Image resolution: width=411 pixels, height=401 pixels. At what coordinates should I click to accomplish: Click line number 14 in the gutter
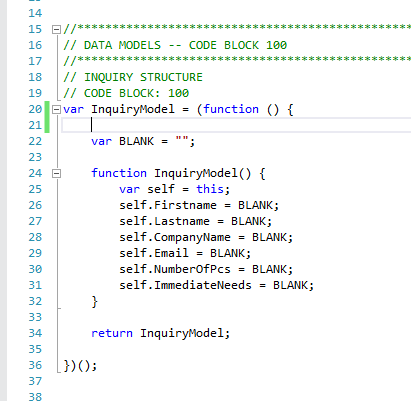click(x=35, y=13)
